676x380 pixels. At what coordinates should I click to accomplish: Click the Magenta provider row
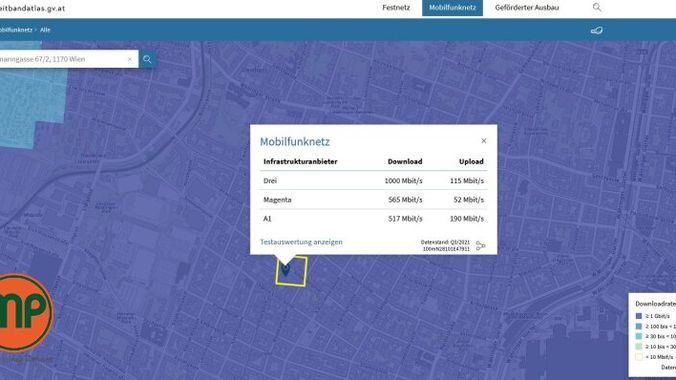pyautogui.click(x=373, y=200)
